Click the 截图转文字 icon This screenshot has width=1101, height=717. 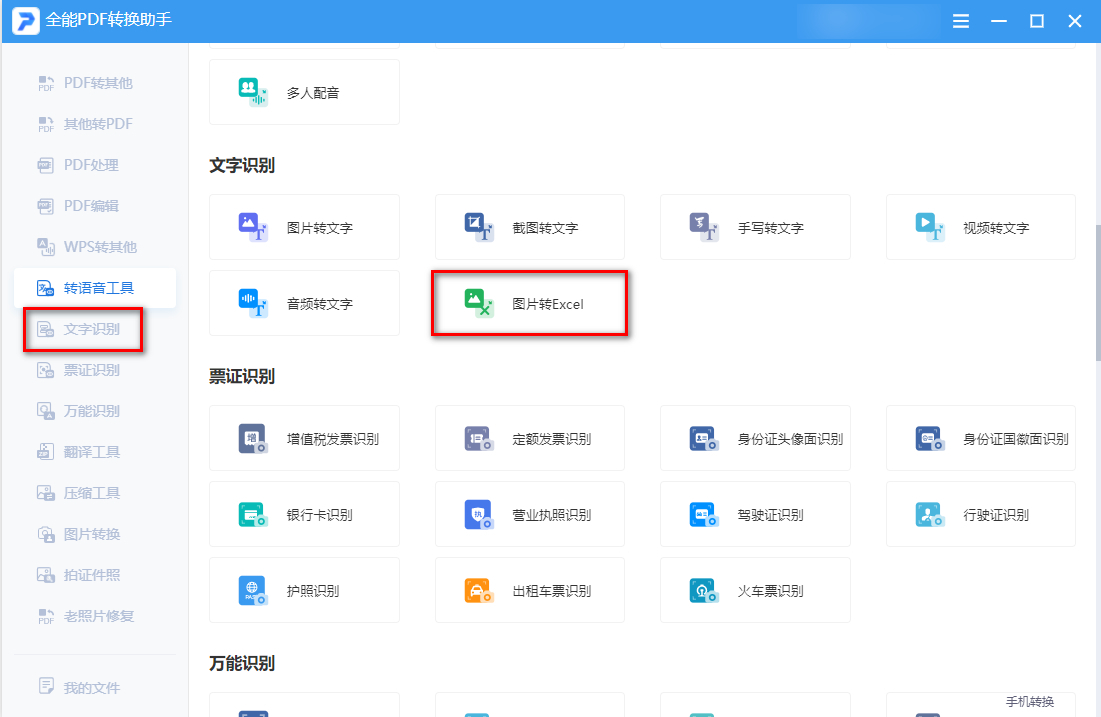pos(478,227)
